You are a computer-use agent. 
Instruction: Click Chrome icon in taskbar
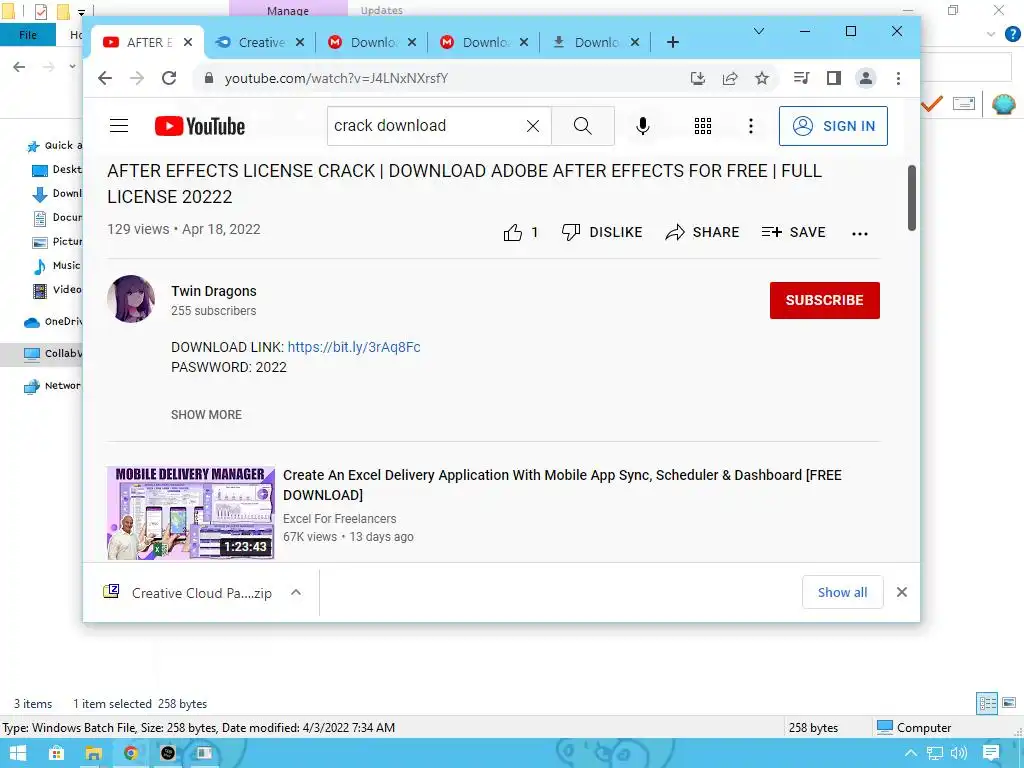pyautogui.click(x=131, y=753)
